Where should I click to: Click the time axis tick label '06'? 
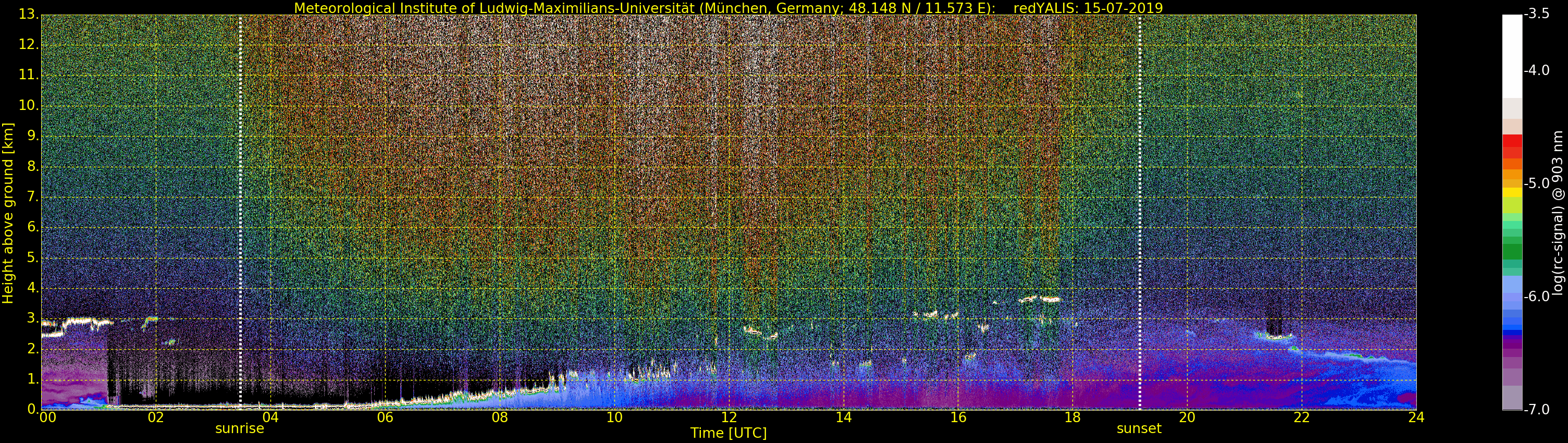[x=385, y=417]
